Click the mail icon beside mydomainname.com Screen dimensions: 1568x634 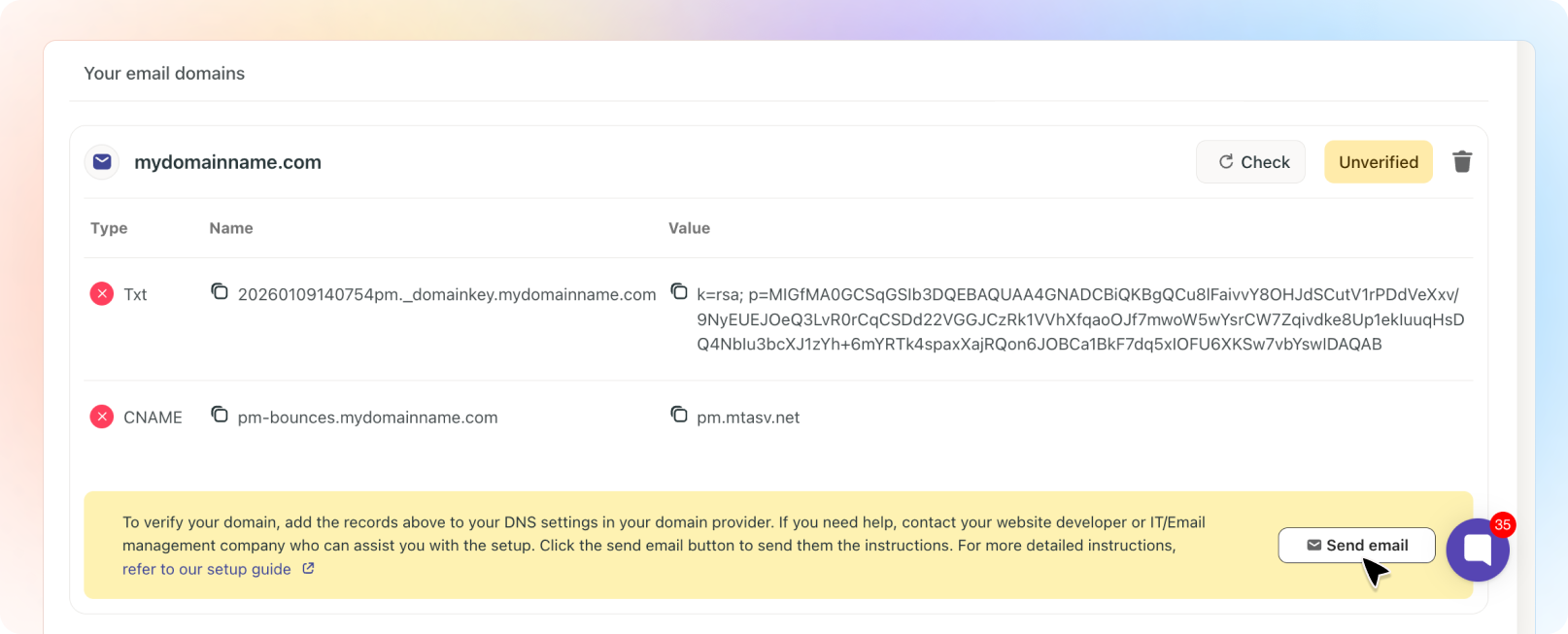[x=102, y=162]
